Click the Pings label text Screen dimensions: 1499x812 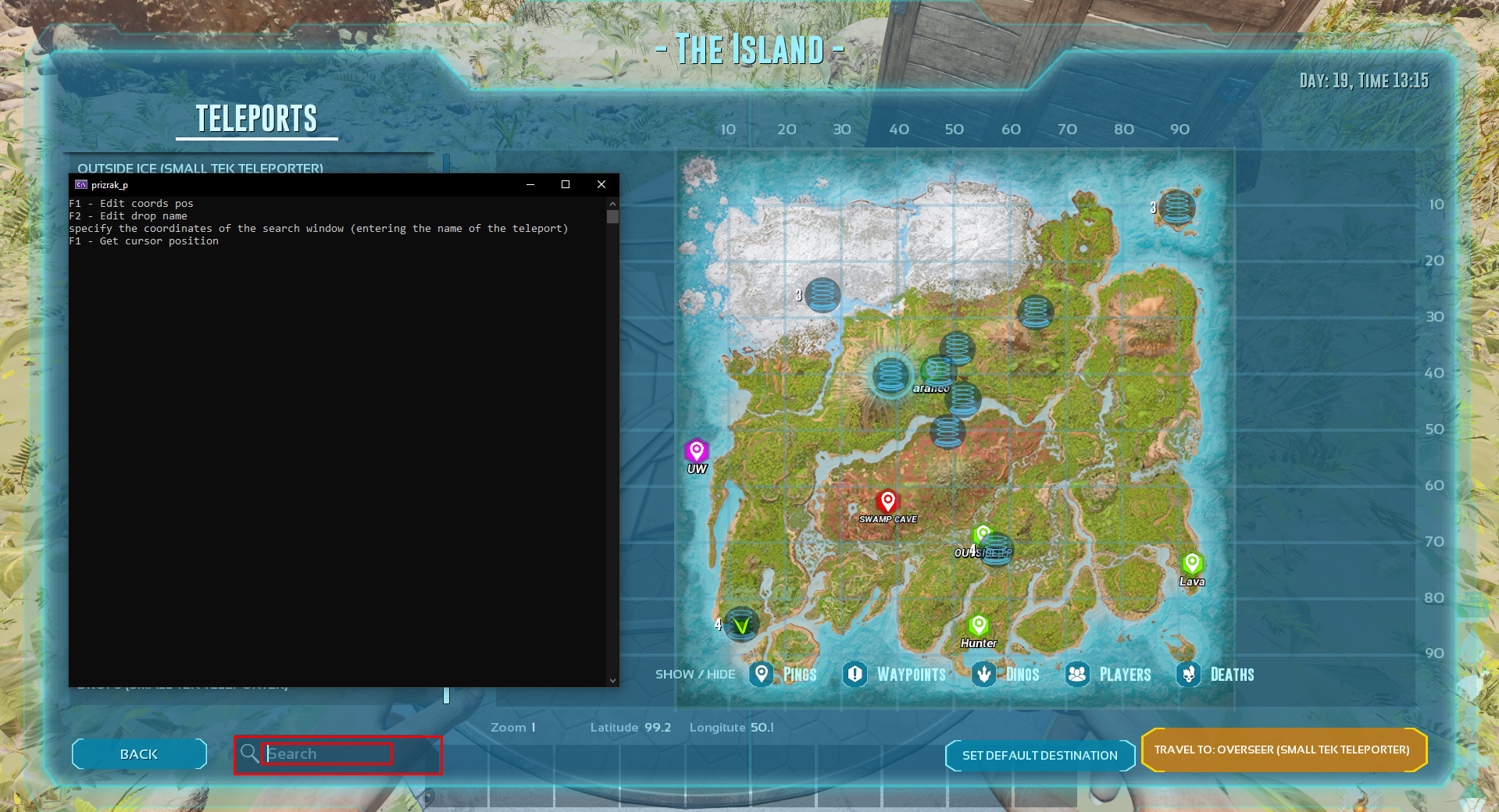click(800, 675)
